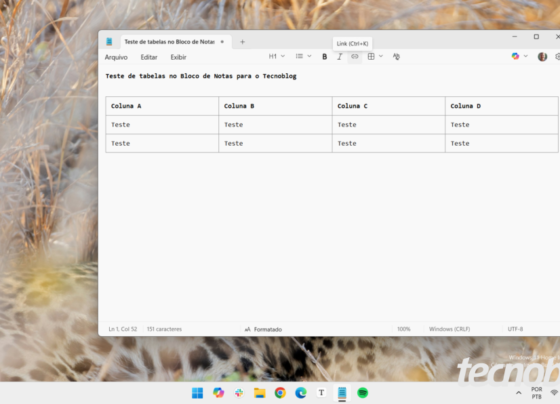Open File Explorer from the taskbar

[x=260, y=393]
